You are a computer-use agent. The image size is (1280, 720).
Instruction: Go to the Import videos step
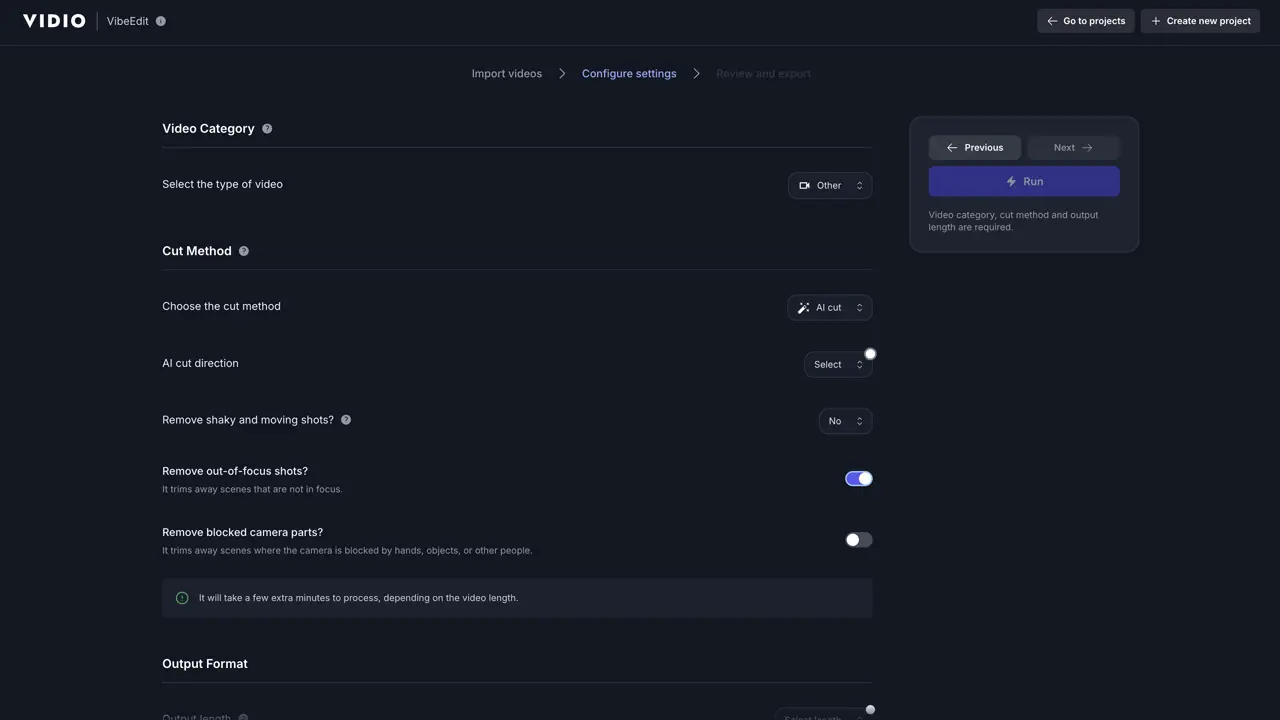[507, 74]
